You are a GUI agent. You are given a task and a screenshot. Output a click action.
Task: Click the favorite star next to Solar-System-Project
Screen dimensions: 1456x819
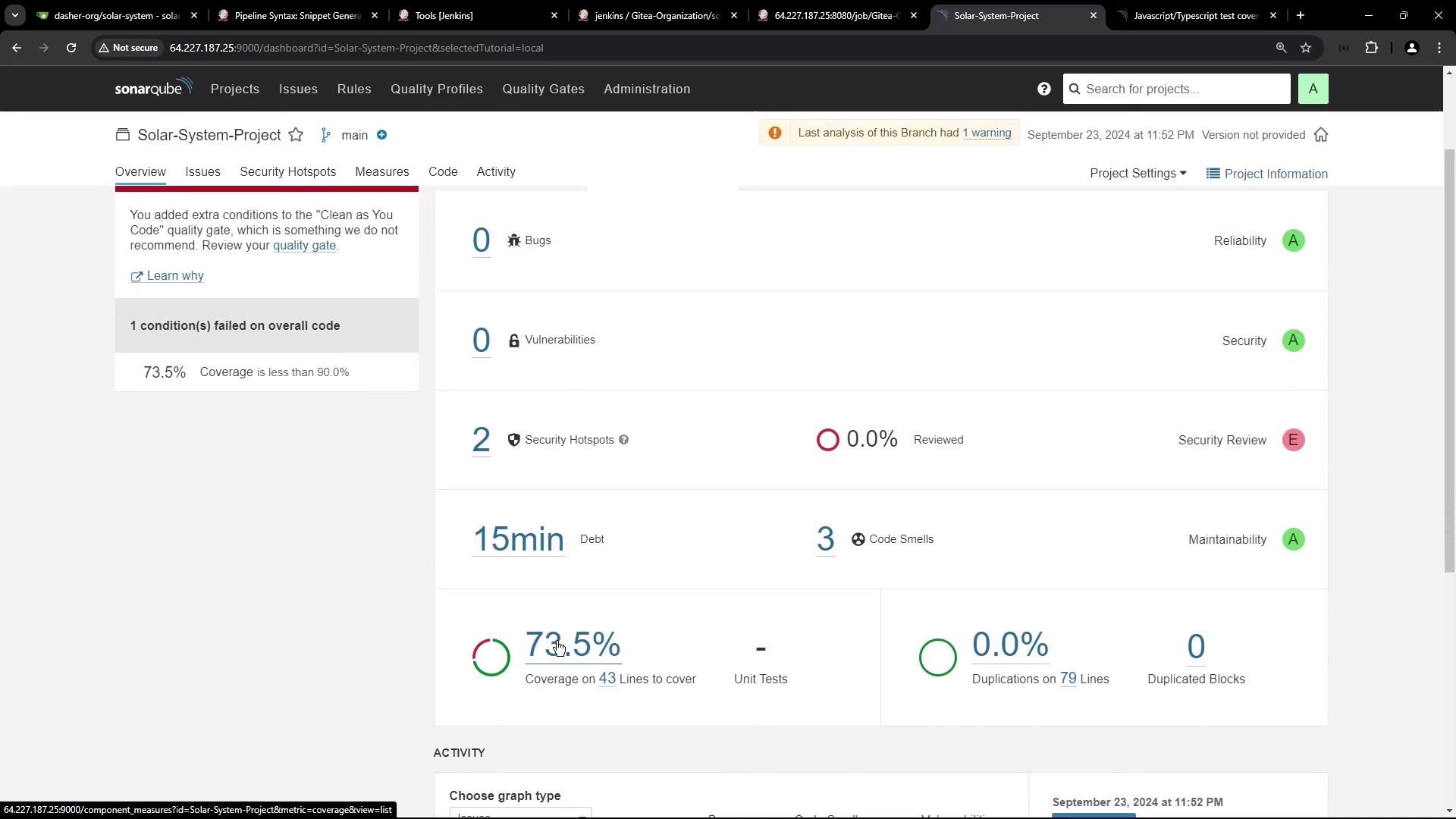[296, 135]
